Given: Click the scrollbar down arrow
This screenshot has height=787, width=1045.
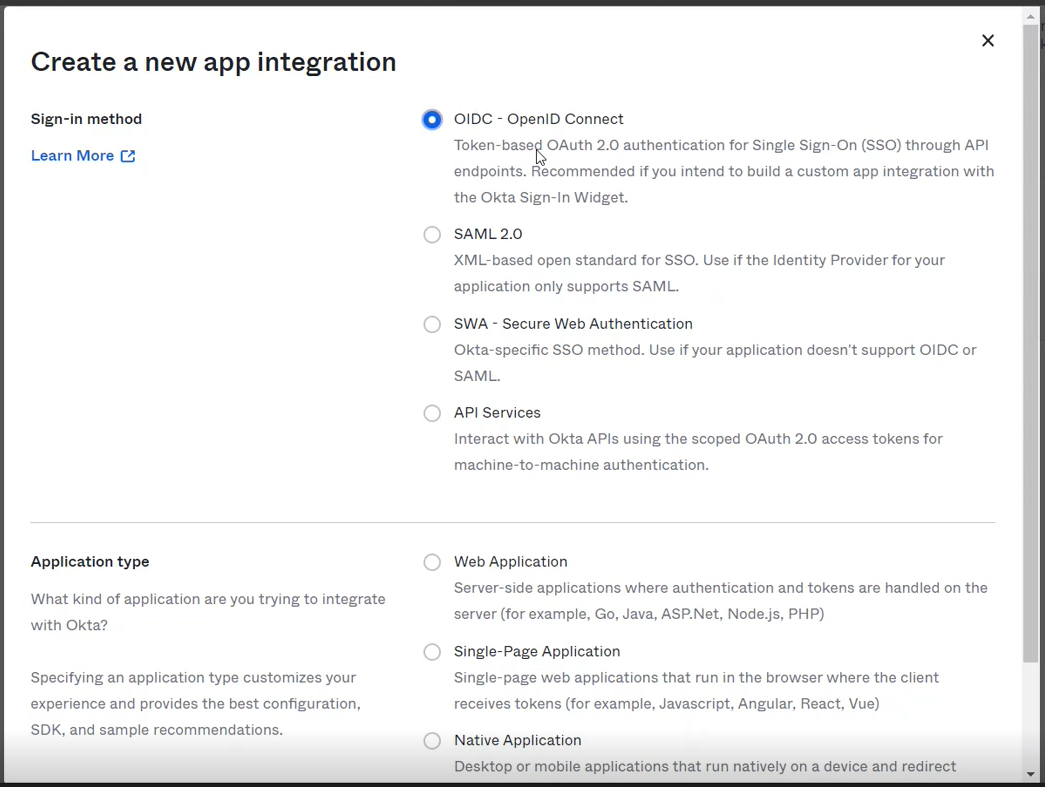Looking at the screenshot, I should [x=1031, y=775].
